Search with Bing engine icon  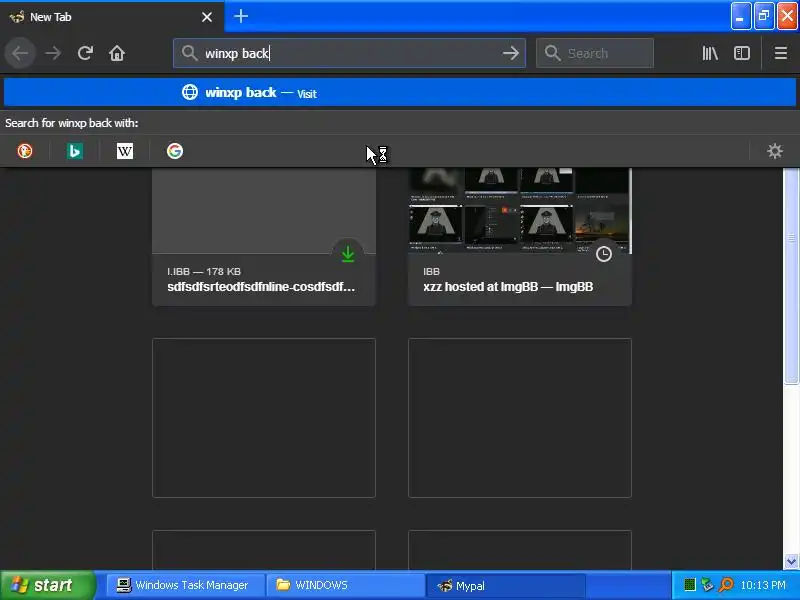tap(74, 151)
